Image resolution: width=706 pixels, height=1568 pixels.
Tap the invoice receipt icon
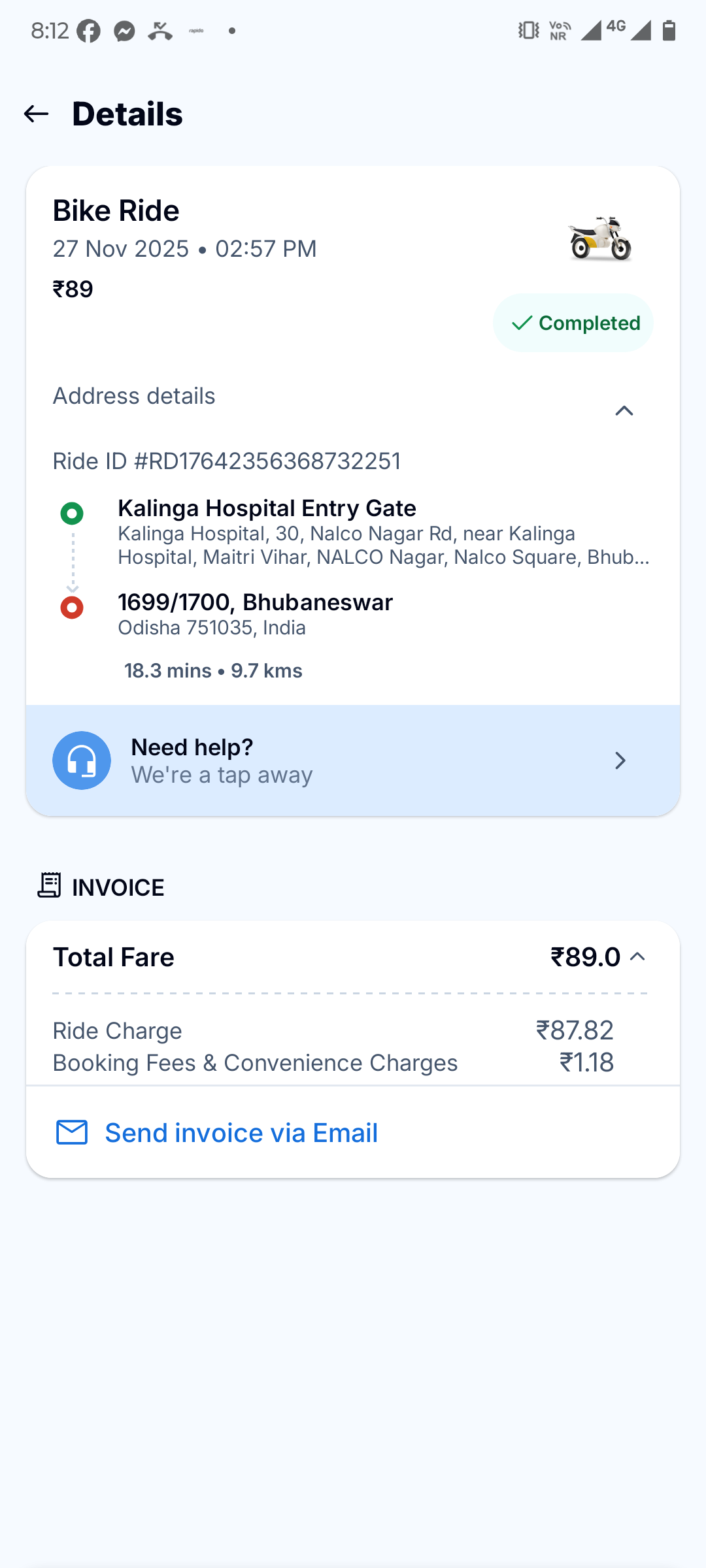click(x=50, y=886)
